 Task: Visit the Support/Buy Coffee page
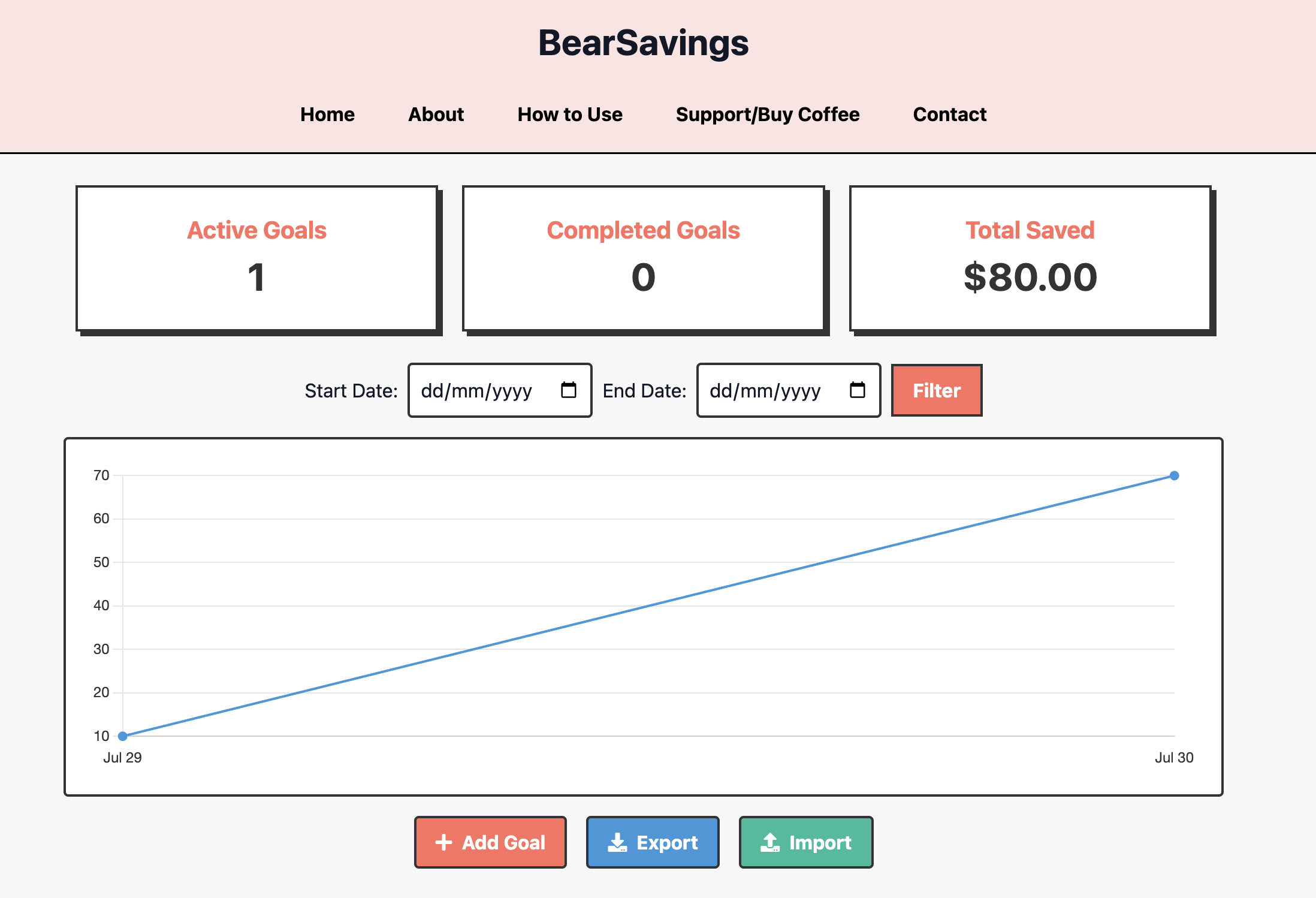point(768,114)
